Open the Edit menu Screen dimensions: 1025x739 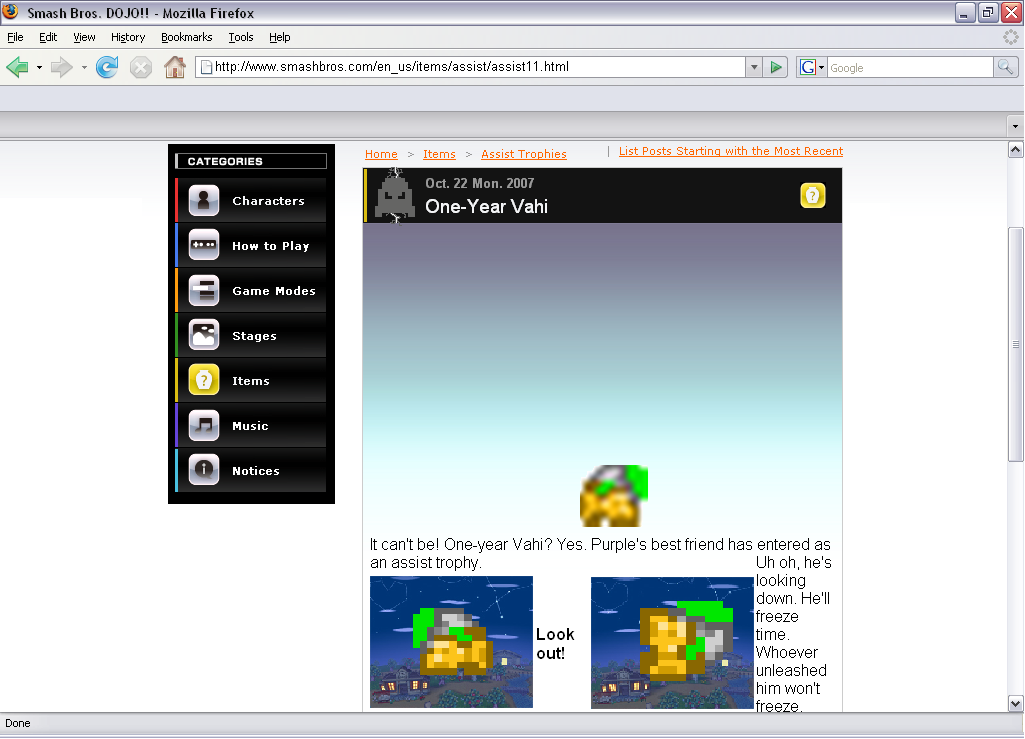pos(48,37)
